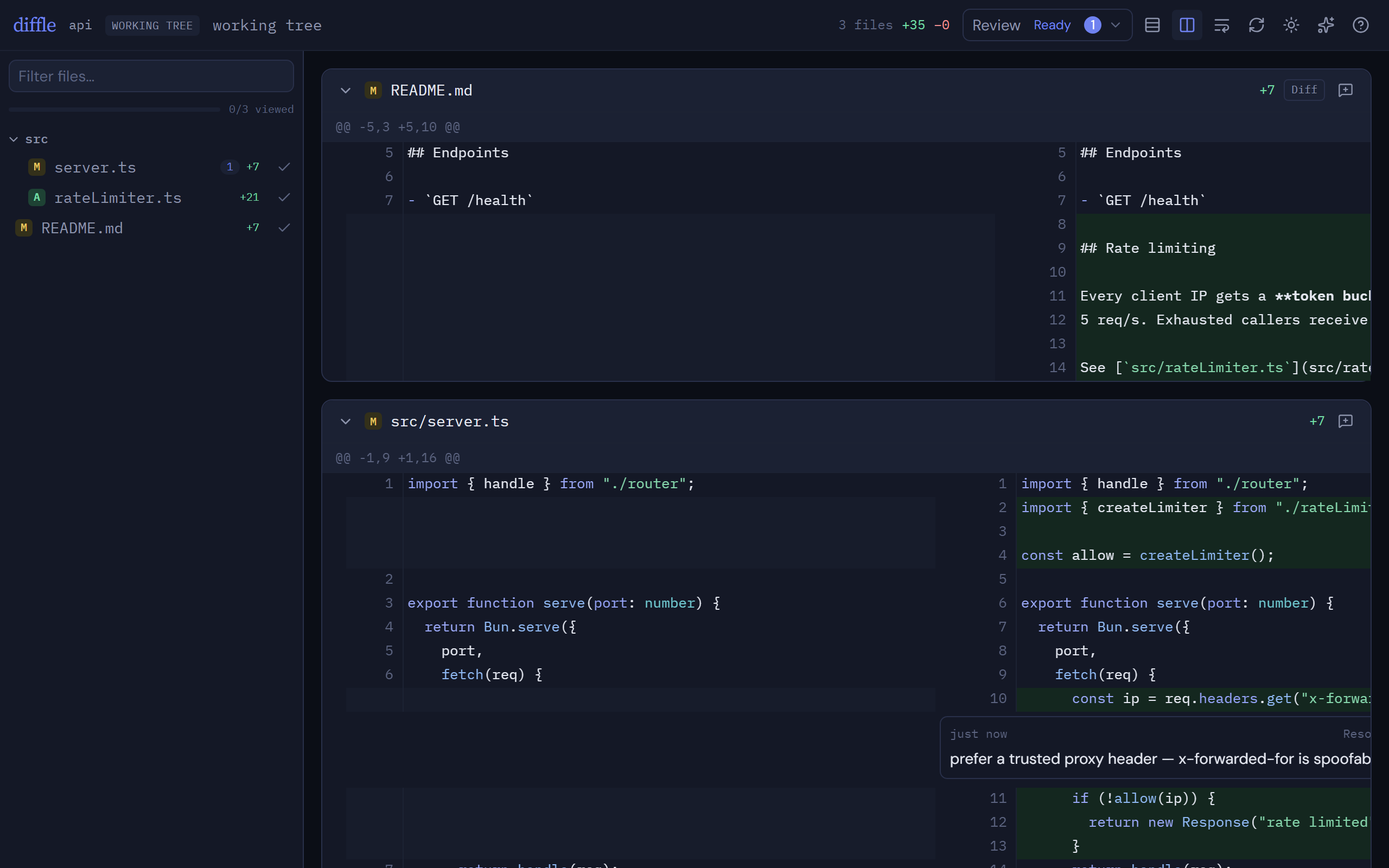Click hunk header @@ -1,9 +1,16 @@
The image size is (1389, 868).
click(x=398, y=458)
